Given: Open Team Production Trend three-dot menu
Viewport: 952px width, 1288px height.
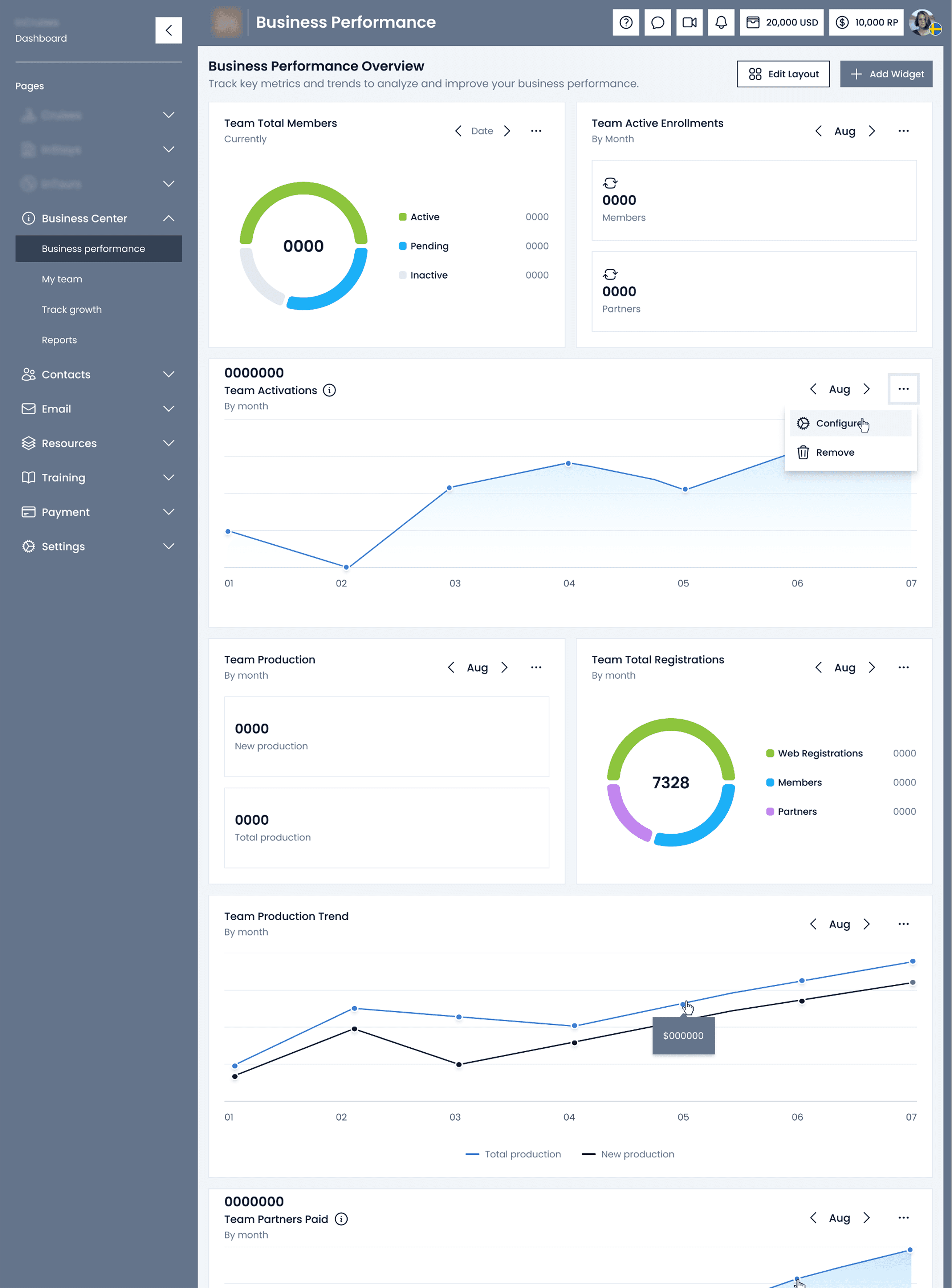Looking at the screenshot, I should 903,924.
